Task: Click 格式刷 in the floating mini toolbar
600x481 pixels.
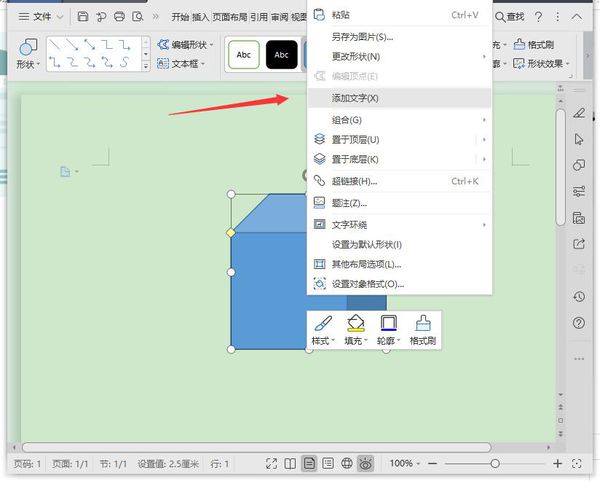Action: [x=423, y=330]
